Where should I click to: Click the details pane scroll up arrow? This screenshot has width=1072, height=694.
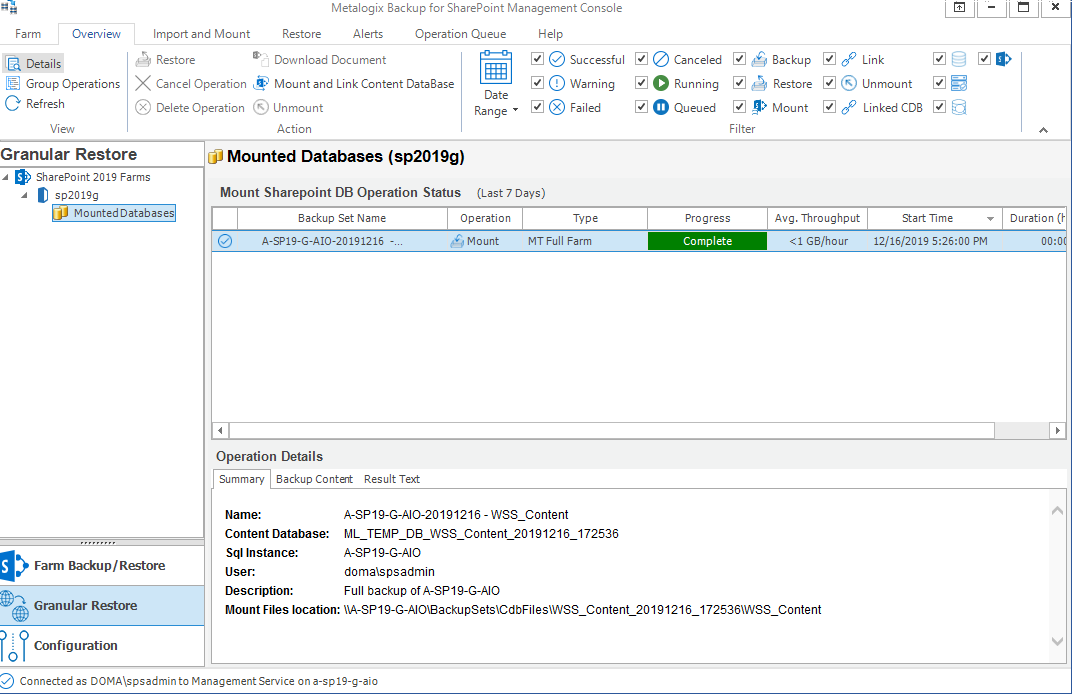click(x=1057, y=511)
